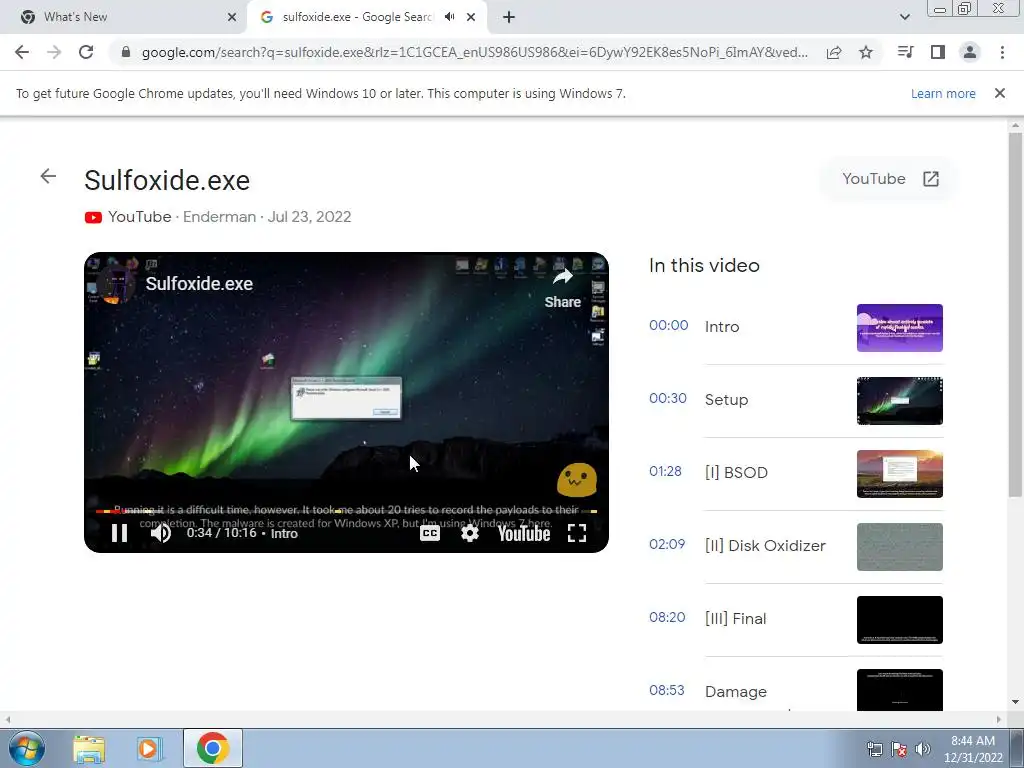Select the BSOD chapter thumbnail

pos(899,473)
